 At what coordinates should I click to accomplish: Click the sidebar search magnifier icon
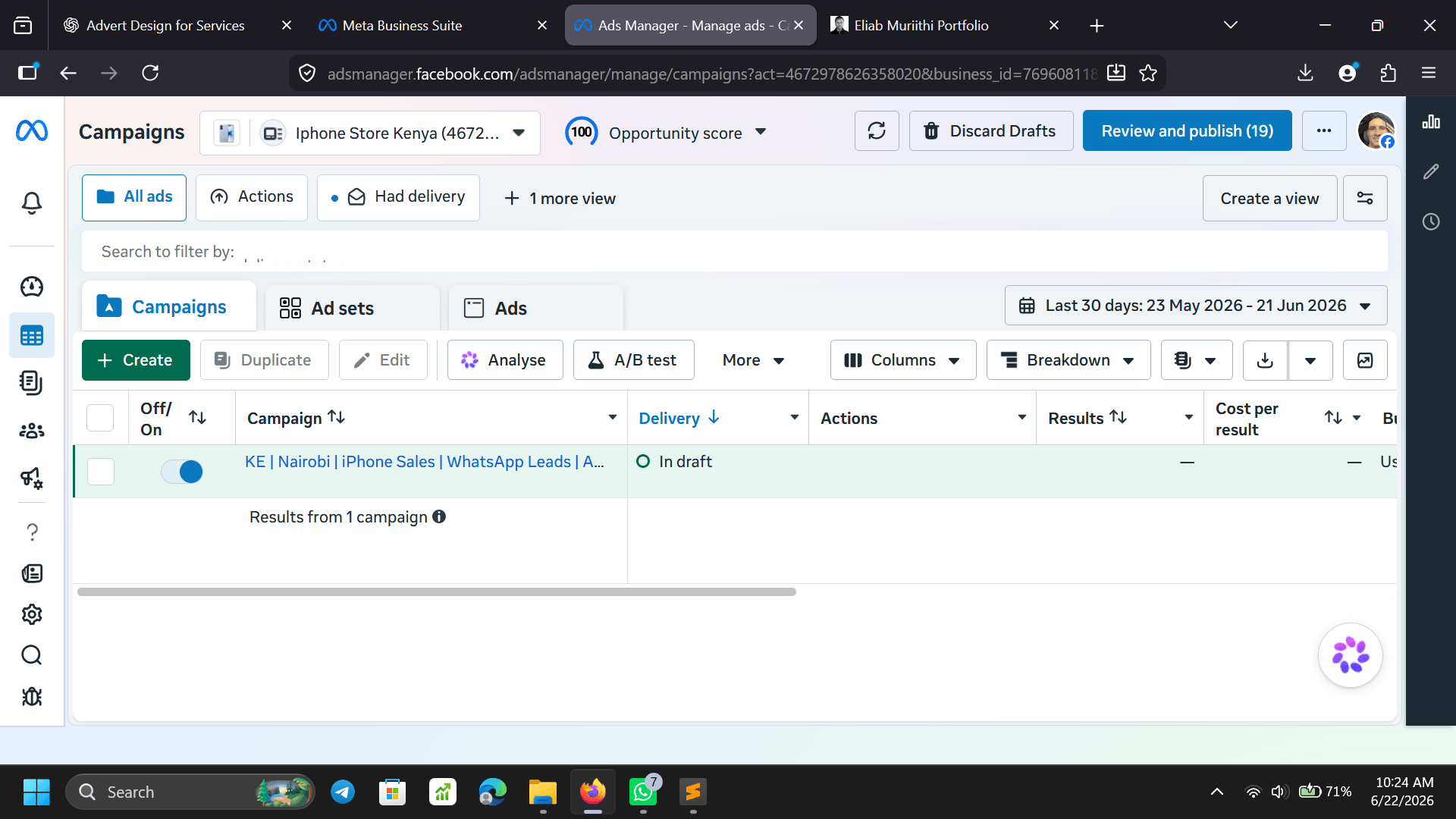[x=32, y=655]
